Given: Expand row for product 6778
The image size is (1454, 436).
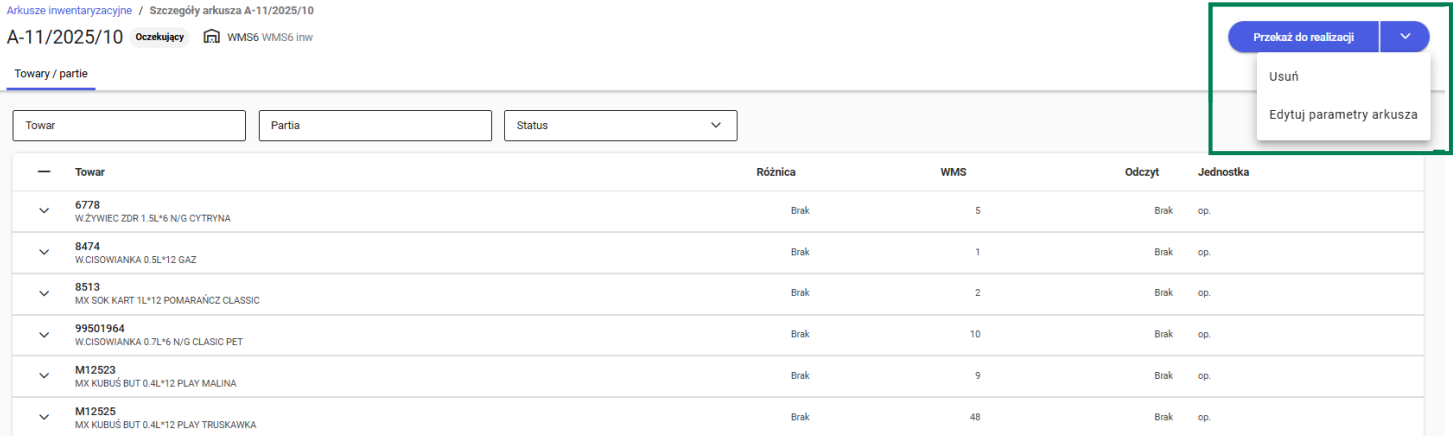Looking at the screenshot, I should [x=44, y=211].
